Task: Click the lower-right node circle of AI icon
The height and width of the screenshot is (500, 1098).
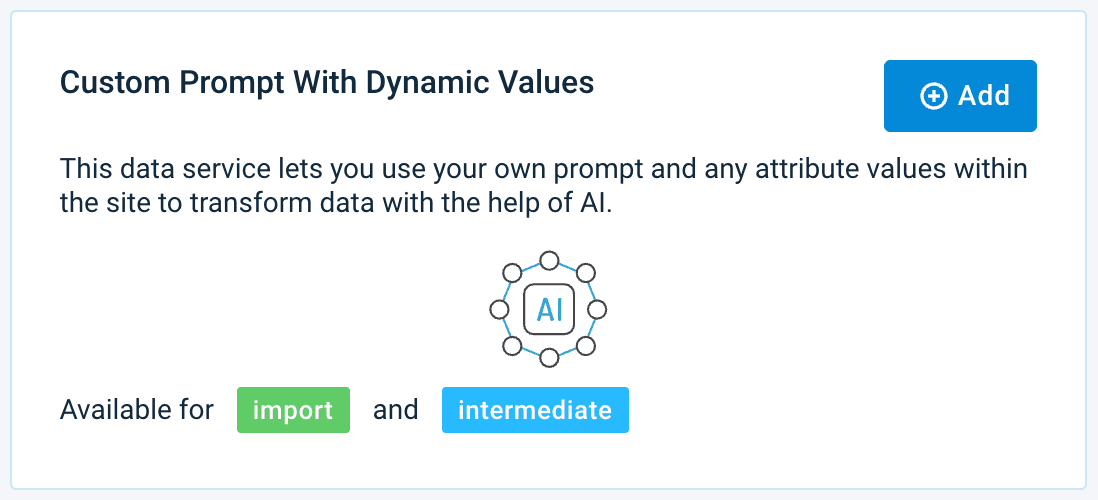Action: (586, 346)
